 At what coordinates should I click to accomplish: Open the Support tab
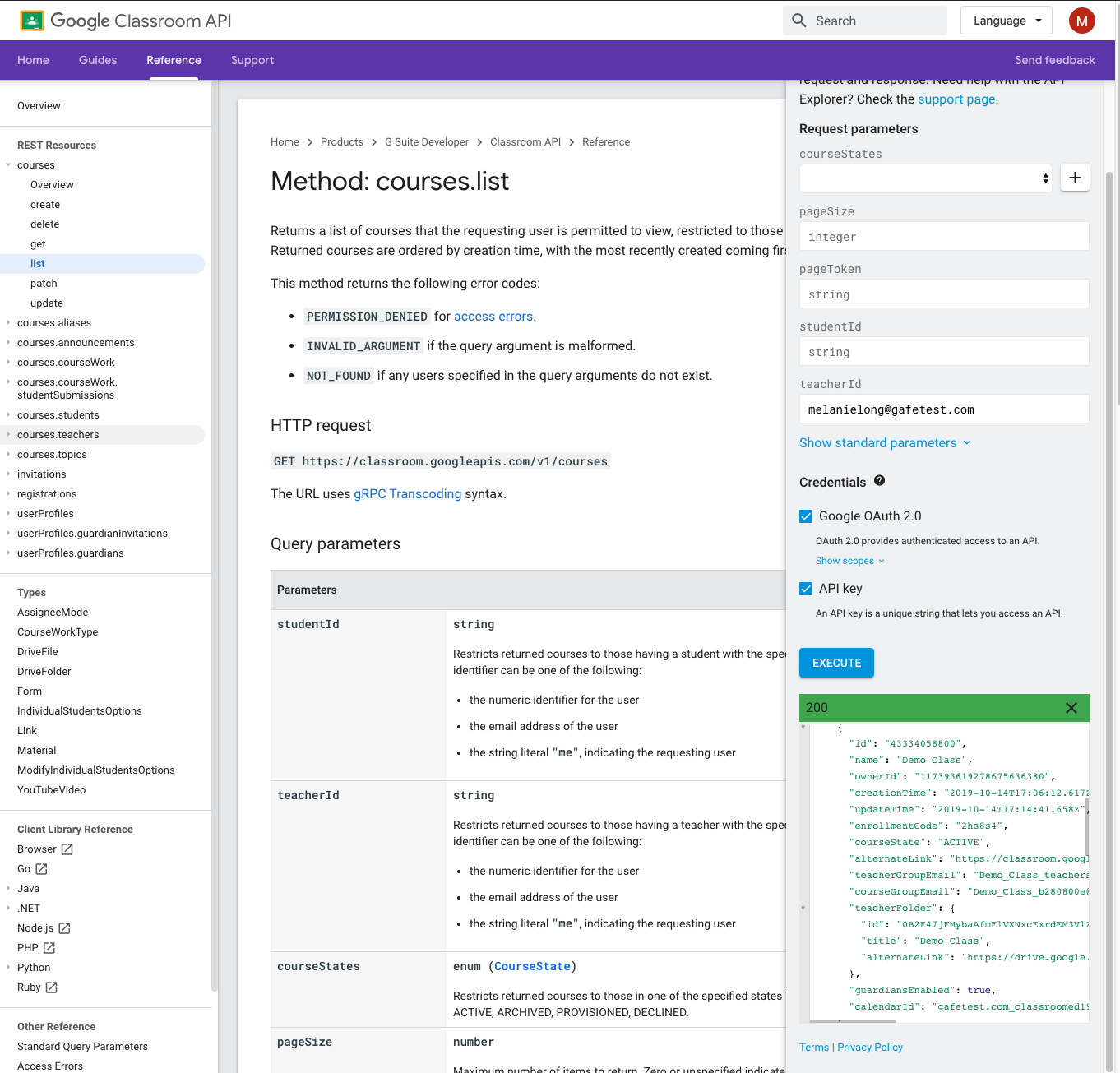[x=252, y=60]
